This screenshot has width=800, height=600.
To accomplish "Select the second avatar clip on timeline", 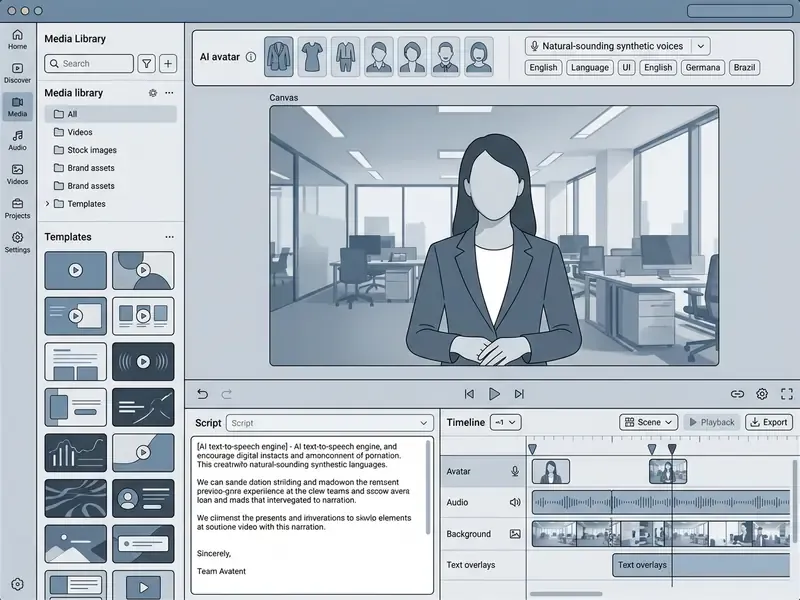I will pos(668,471).
